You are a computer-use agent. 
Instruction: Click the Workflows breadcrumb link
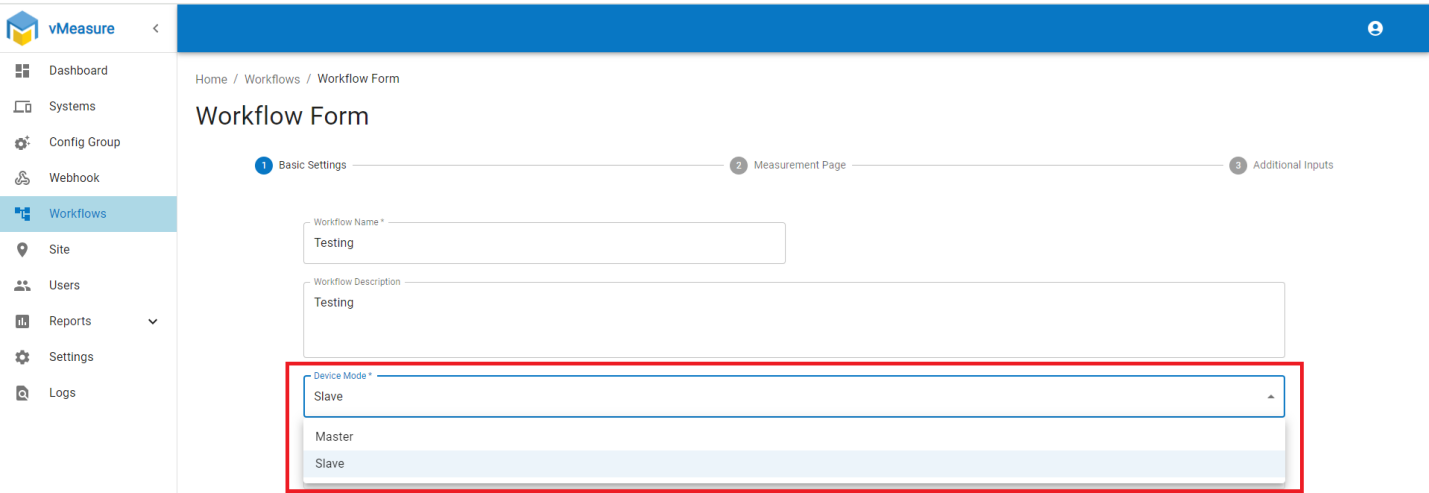pyautogui.click(x=272, y=79)
